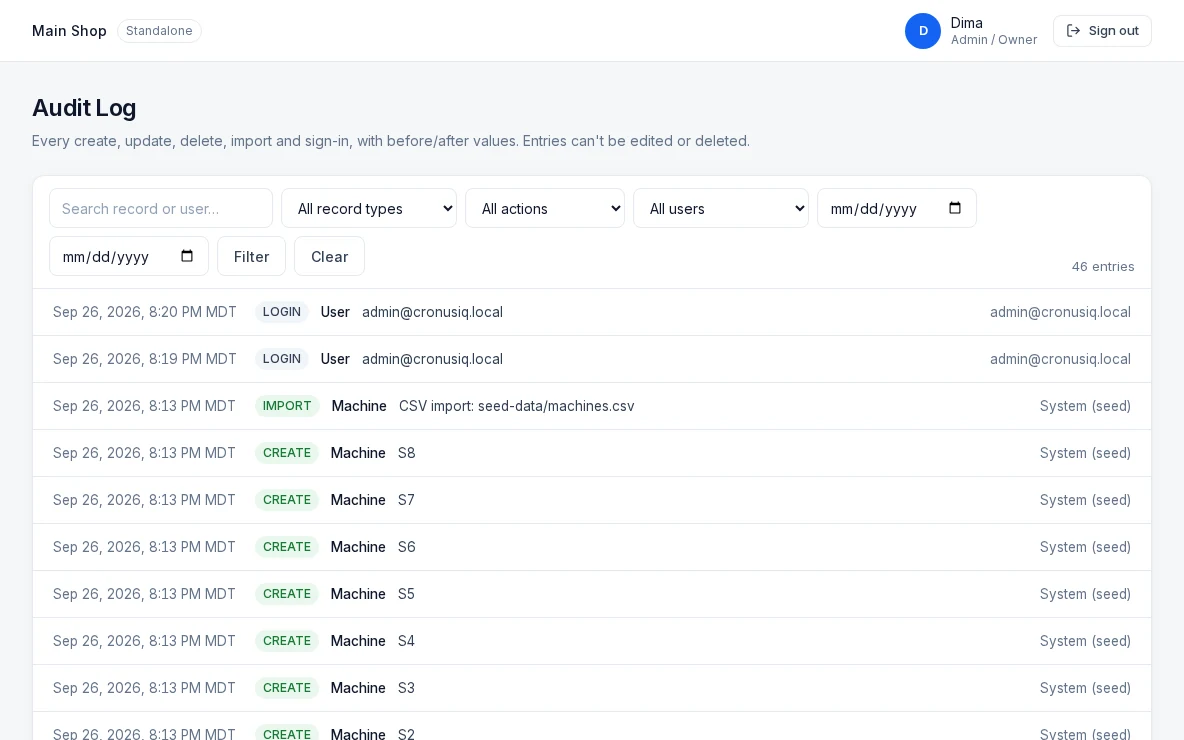The image size is (1184, 740).
Task: Click the Admin / Owner role label
Action: point(994,40)
